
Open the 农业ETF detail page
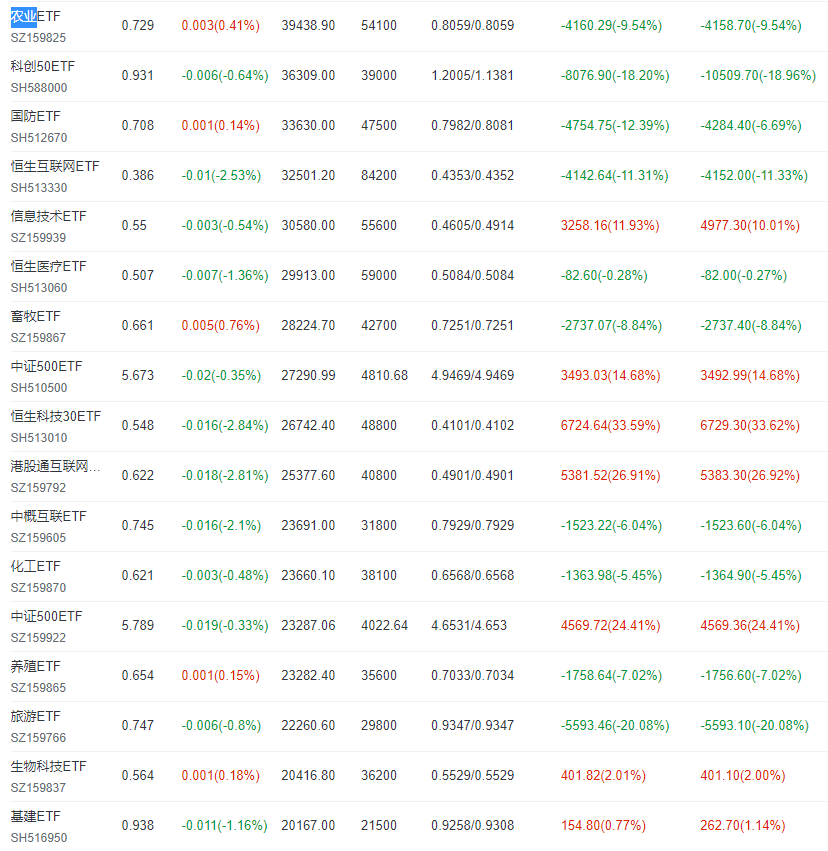pyautogui.click(x=36, y=16)
